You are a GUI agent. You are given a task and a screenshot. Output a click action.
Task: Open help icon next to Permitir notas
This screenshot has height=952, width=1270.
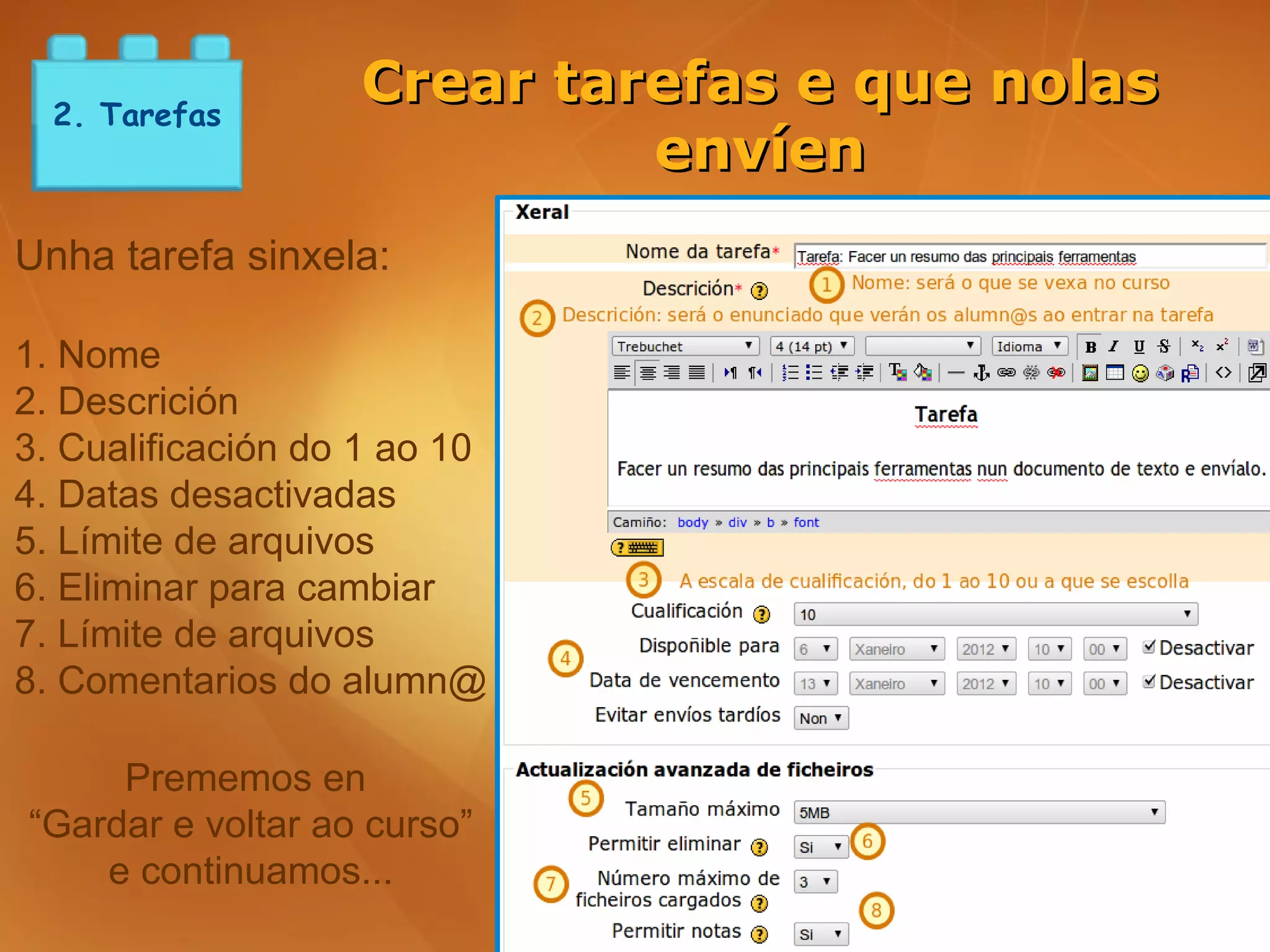(x=759, y=934)
